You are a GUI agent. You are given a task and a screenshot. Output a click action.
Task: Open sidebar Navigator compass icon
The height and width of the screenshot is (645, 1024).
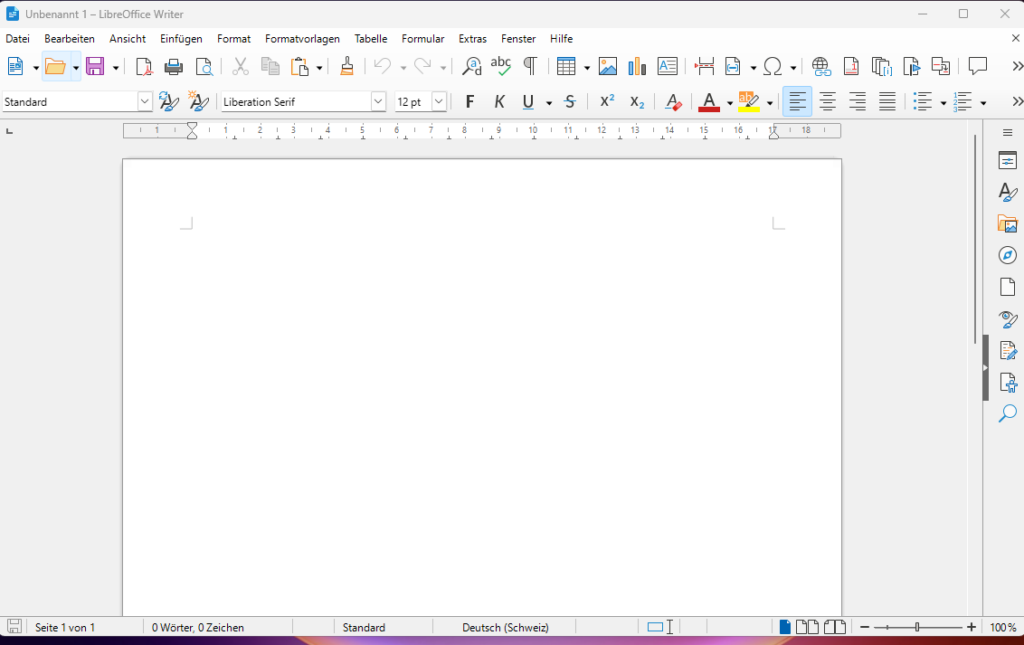pyautogui.click(x=1008, y=255)
